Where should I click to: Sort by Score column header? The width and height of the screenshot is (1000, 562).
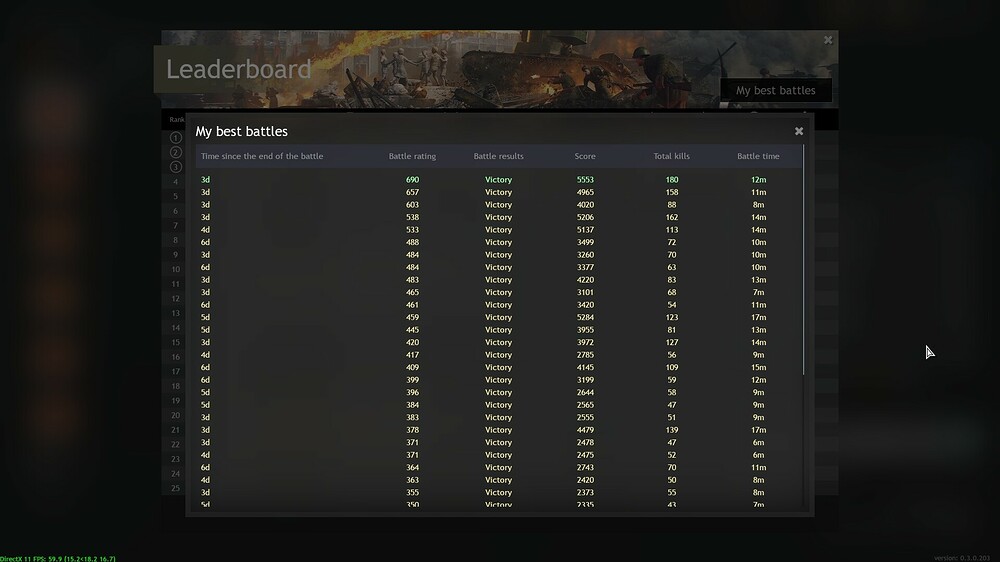pos(585,156)
